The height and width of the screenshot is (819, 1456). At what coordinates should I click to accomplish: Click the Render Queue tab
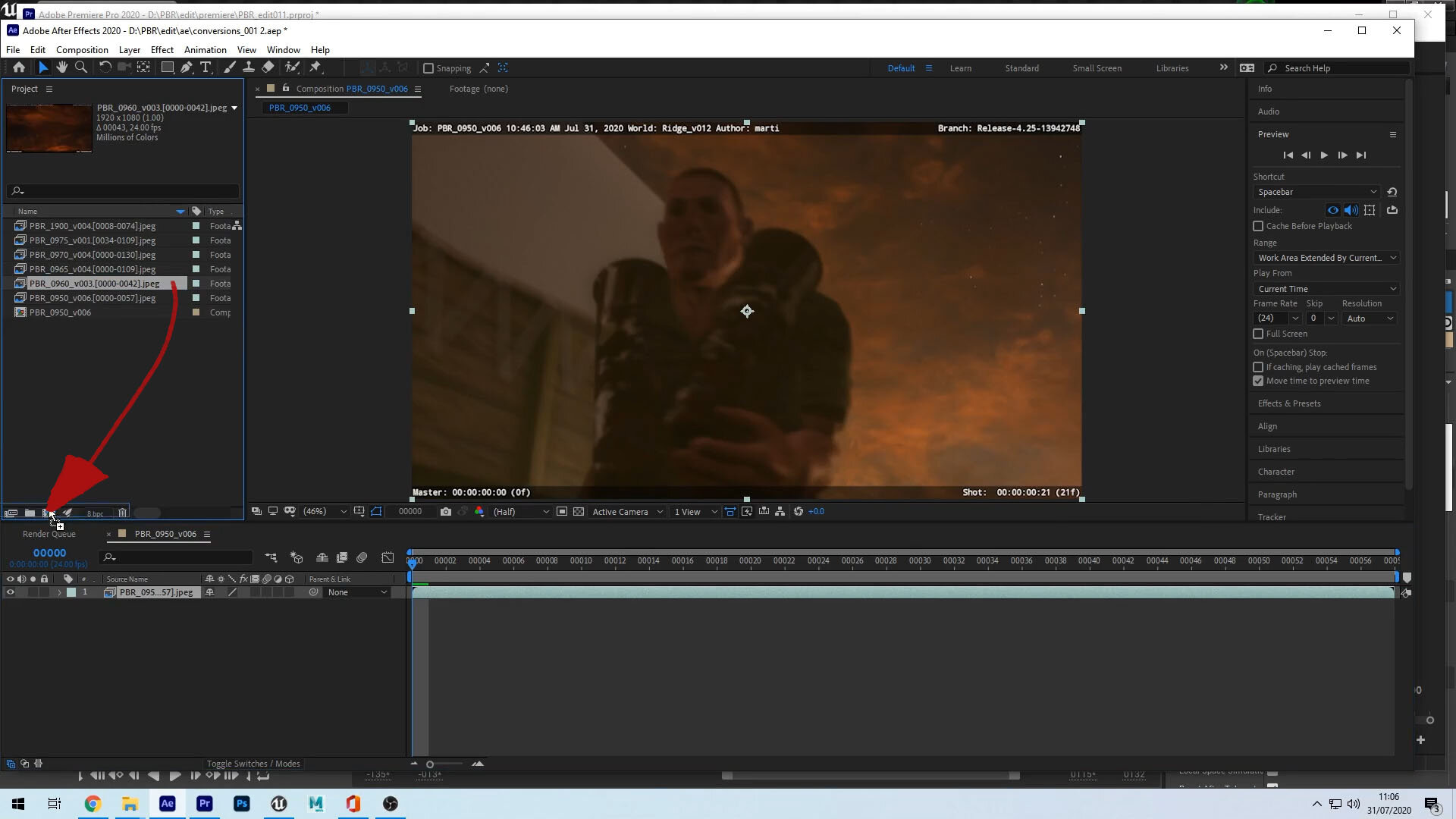coord(49,533)
